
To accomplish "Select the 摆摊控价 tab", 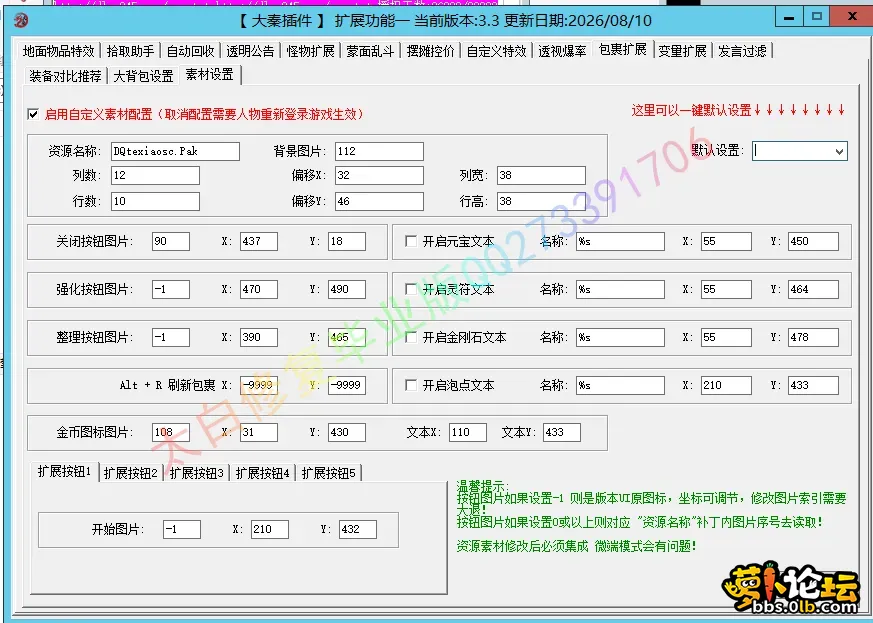I will coord(430,51).
